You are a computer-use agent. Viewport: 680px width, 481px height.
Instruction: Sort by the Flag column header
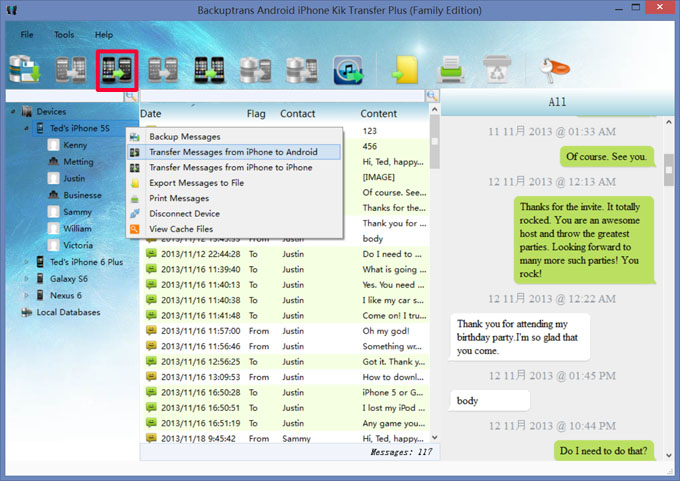pos(256,114)
